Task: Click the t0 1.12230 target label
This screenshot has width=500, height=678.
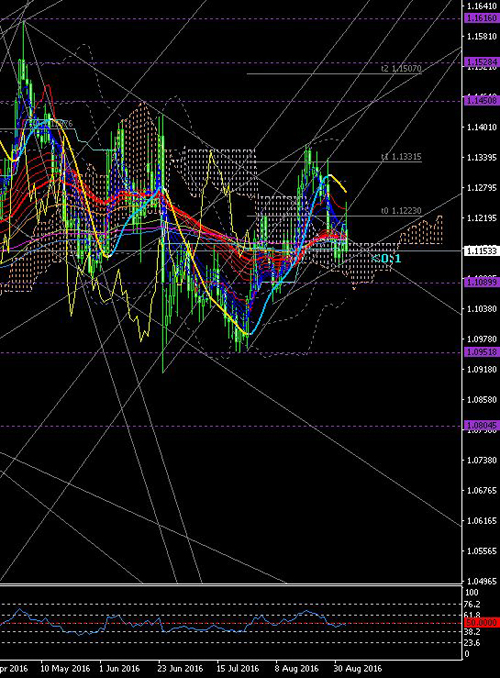Action: [x=401, y=211]
